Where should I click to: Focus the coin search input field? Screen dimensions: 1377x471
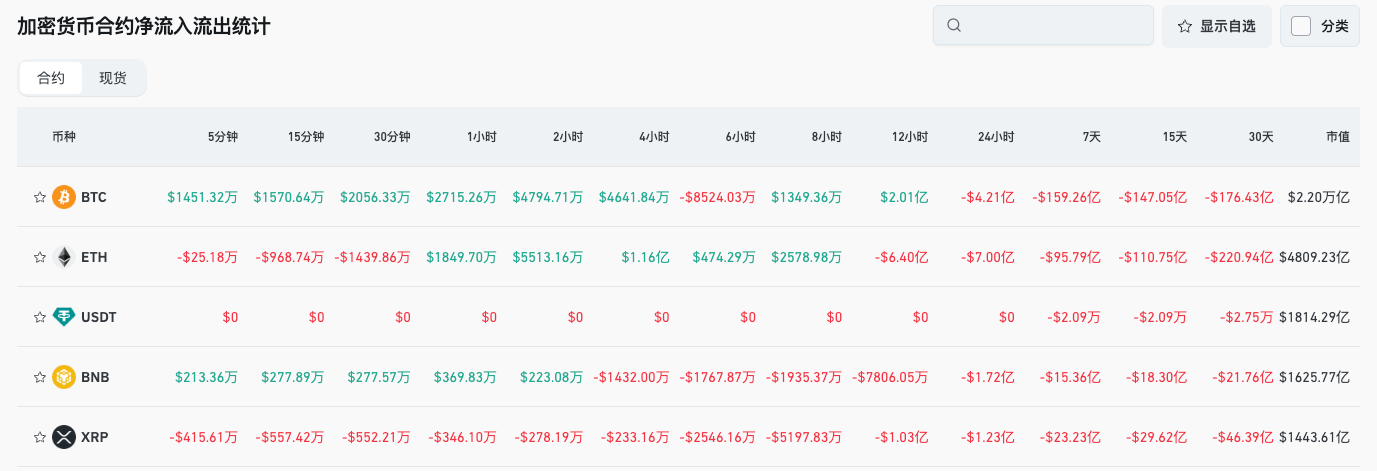[x=1055, y=26]
